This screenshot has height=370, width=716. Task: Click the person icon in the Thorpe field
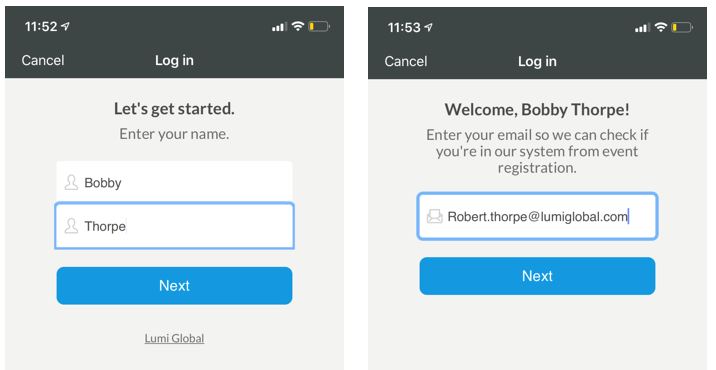tap(71, 226)
